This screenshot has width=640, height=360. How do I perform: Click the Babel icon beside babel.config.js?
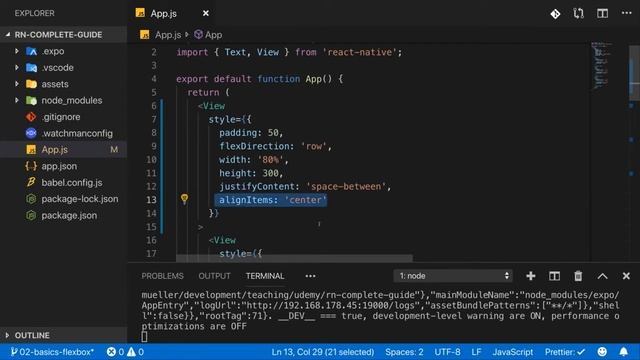pos(31,182)
